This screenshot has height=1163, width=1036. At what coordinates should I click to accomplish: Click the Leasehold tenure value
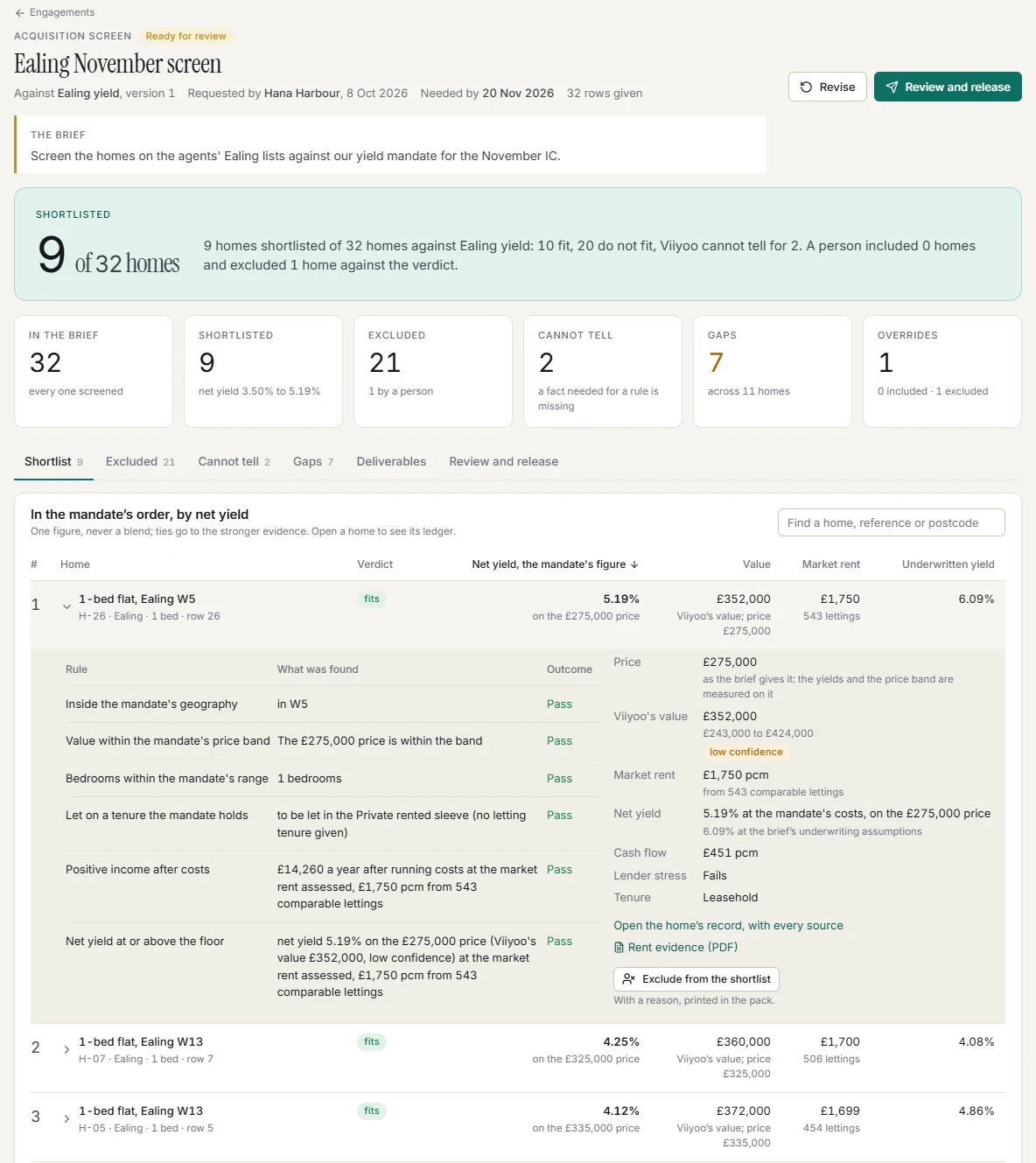click(731, 898)
